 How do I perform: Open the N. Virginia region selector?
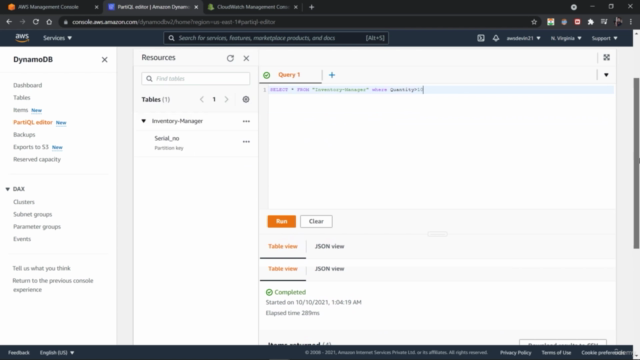(566, 38)
